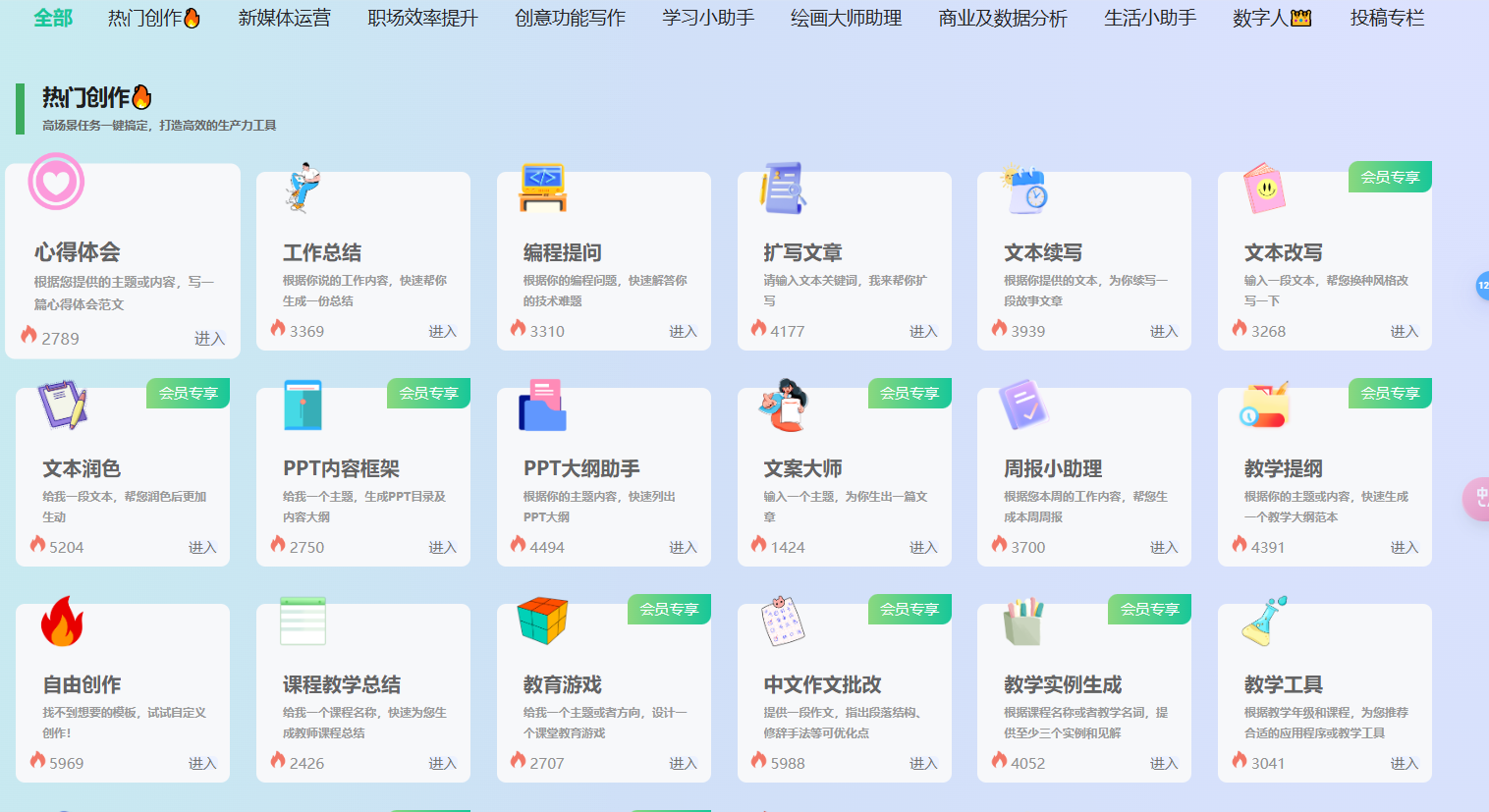Screen dimensions: 1489x812
Task: Open the 投稿专栏 tab
Action: point(1386,17)
